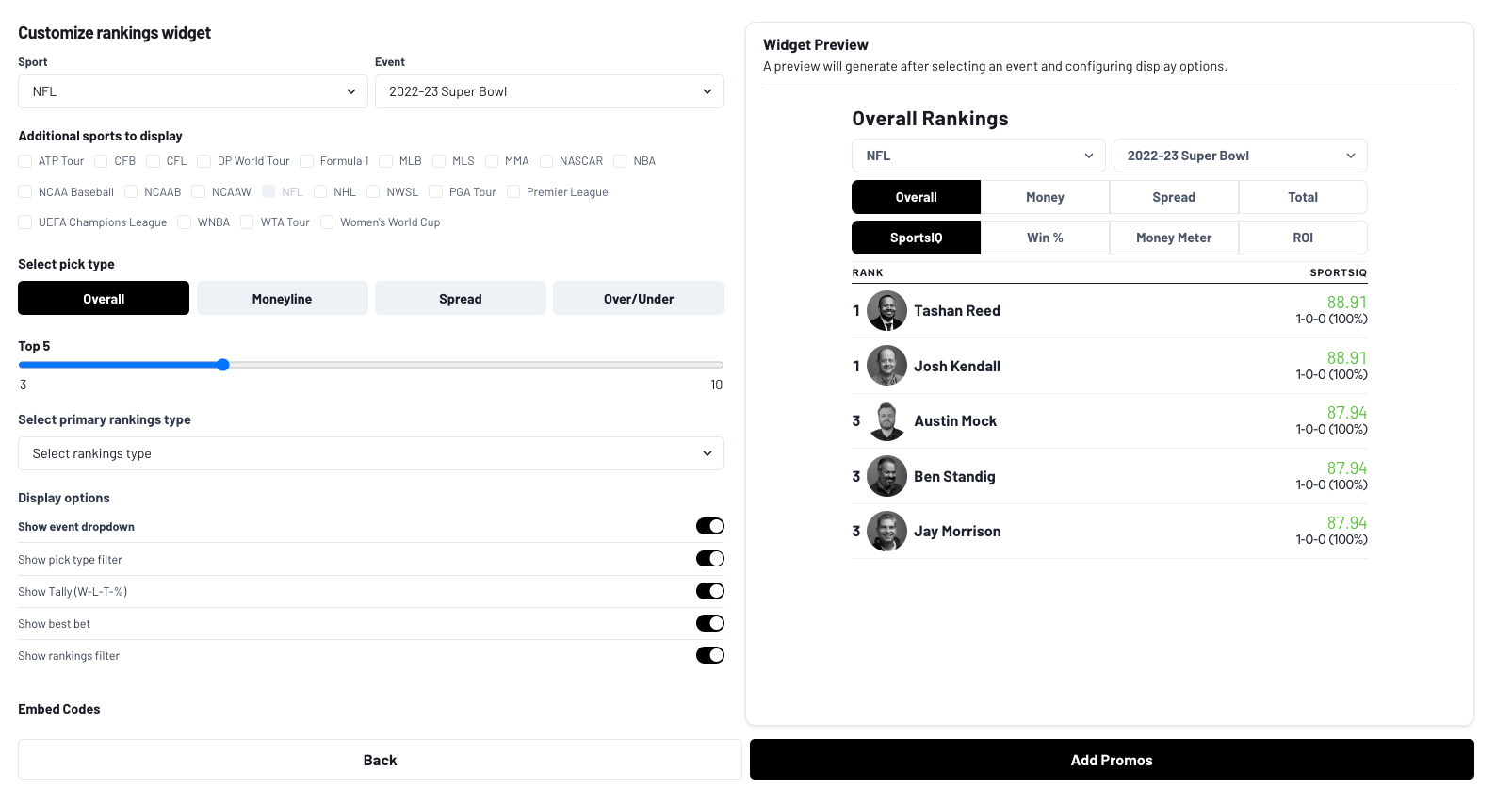
Task: Open the Event dropdown in customize panel
Action: pyautogui.click(x=549, y=91)
